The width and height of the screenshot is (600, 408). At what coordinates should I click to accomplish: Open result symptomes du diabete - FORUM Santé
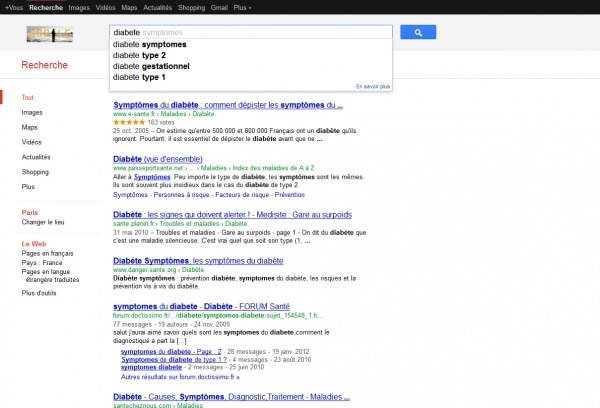coord(201,307)
